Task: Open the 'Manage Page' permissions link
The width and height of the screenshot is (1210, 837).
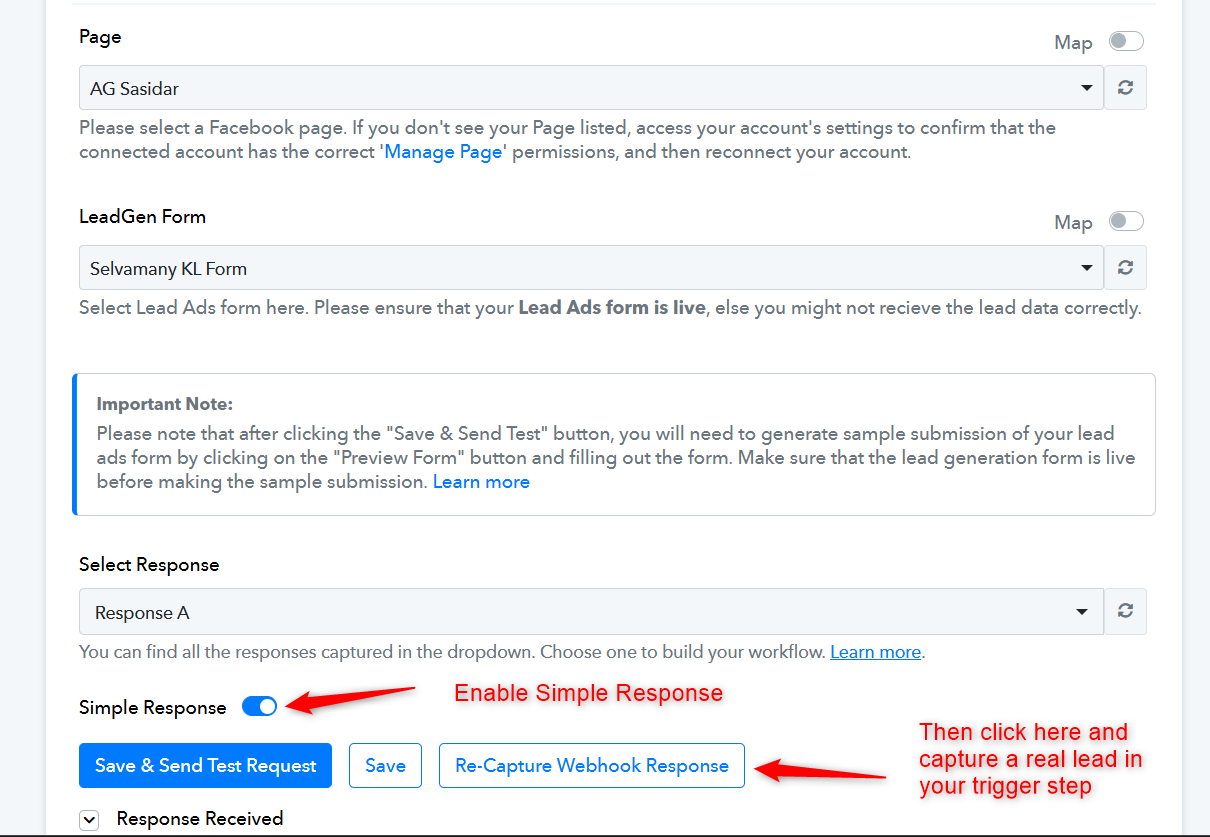Action: pyautogui.click(x=443, y=153)
